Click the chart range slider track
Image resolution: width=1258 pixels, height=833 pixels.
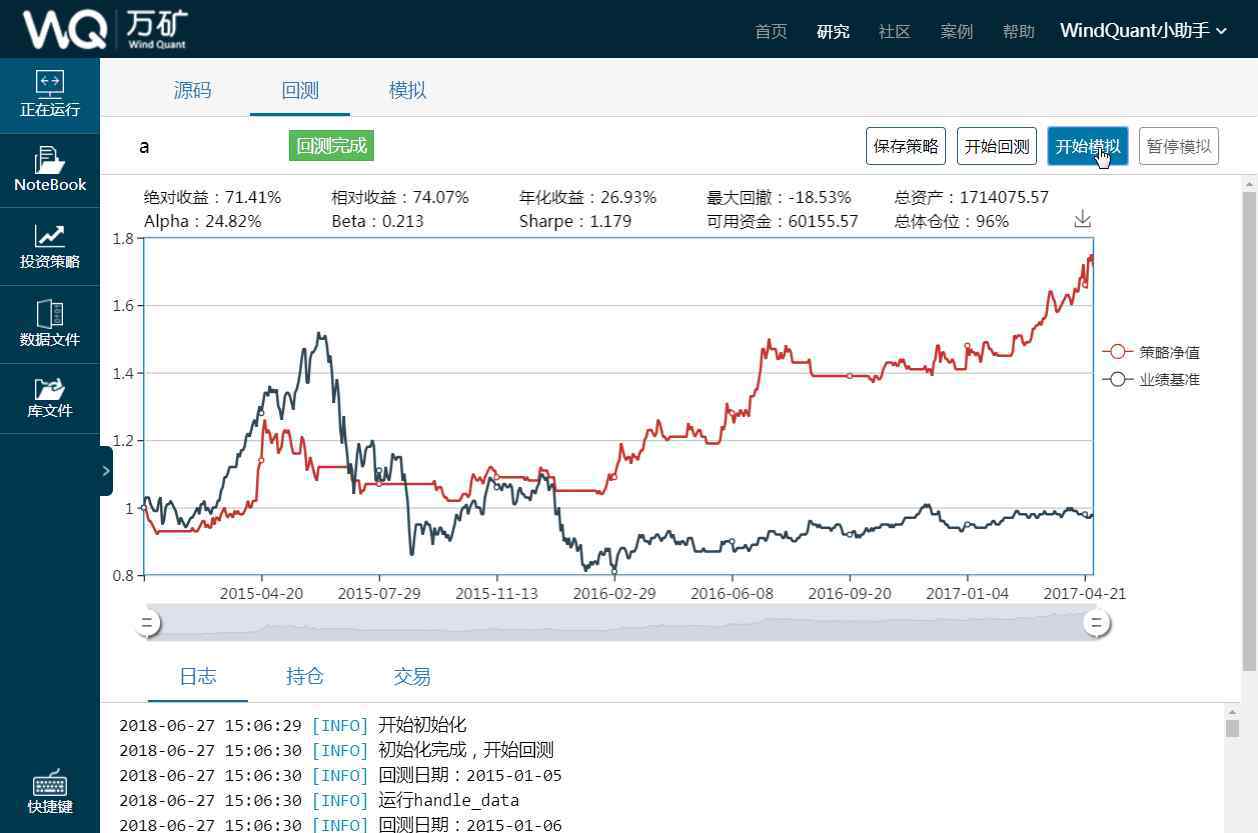622,624
